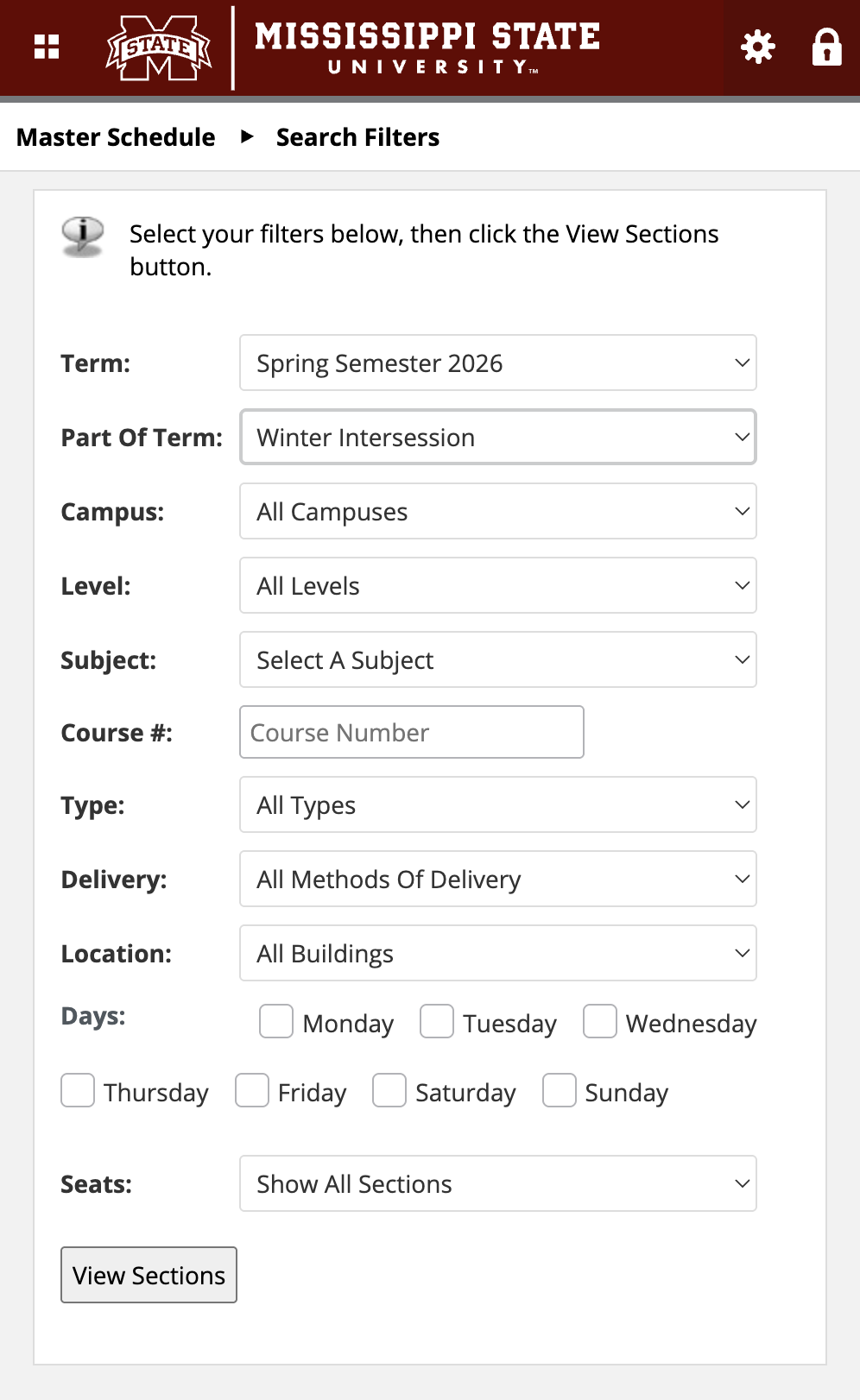Check the Wednesday day filter

[x=598, y=1021]
